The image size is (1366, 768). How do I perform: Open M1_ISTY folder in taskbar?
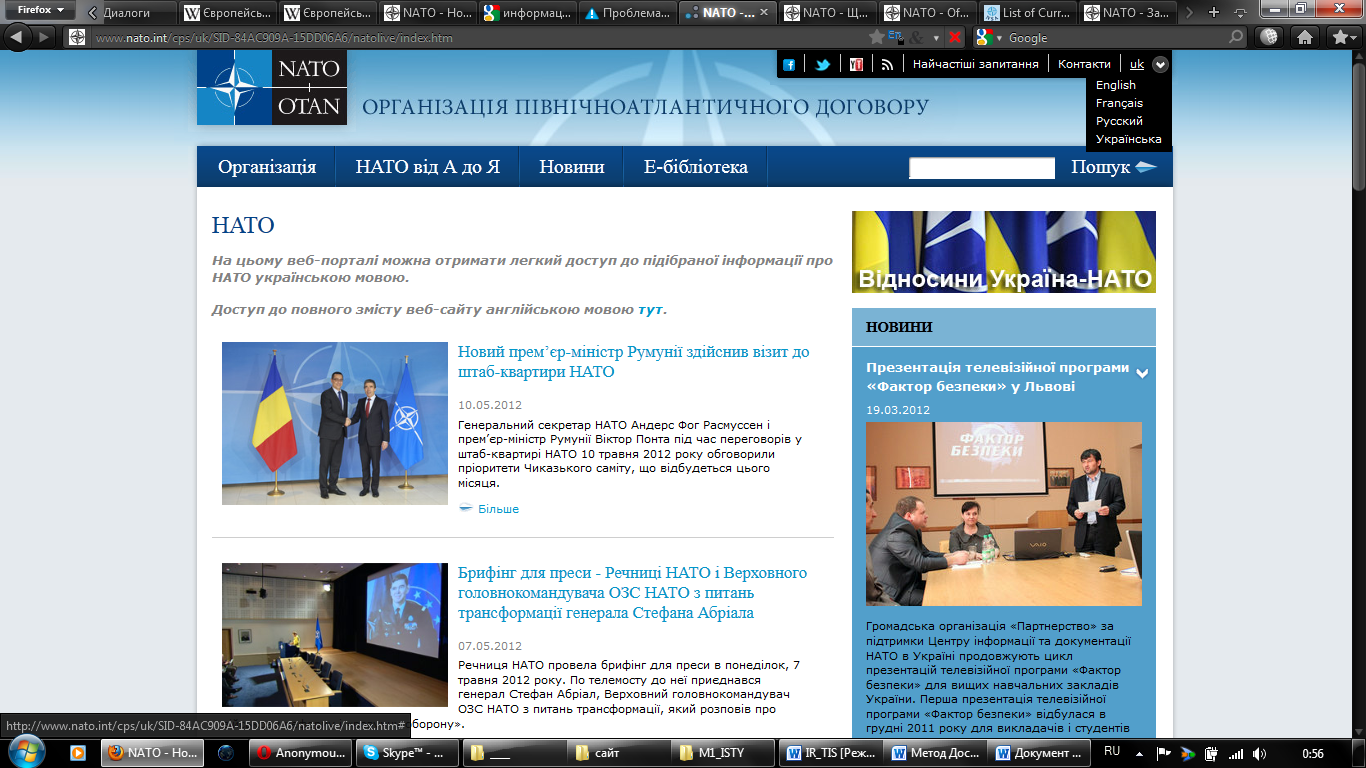pyautogui.click(x=722, y=753)
